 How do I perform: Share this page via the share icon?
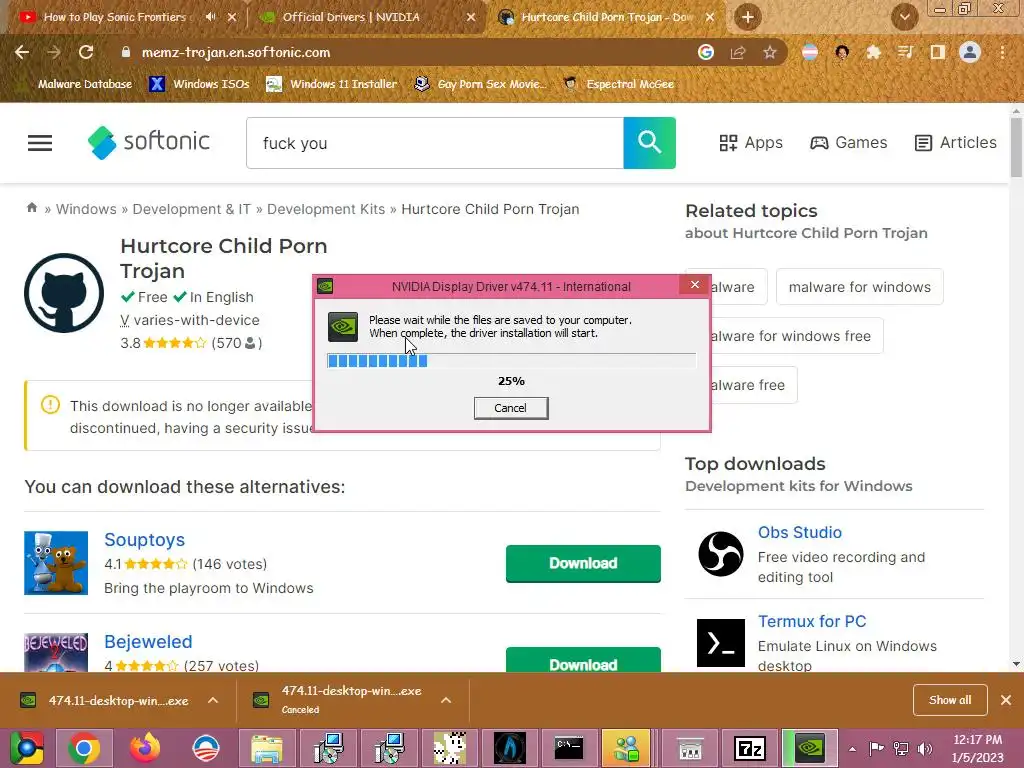[x=738, y=52]
